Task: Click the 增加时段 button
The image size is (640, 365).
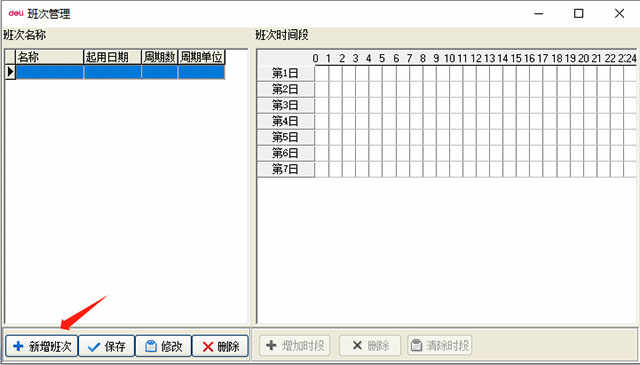Action: point(295,345)
